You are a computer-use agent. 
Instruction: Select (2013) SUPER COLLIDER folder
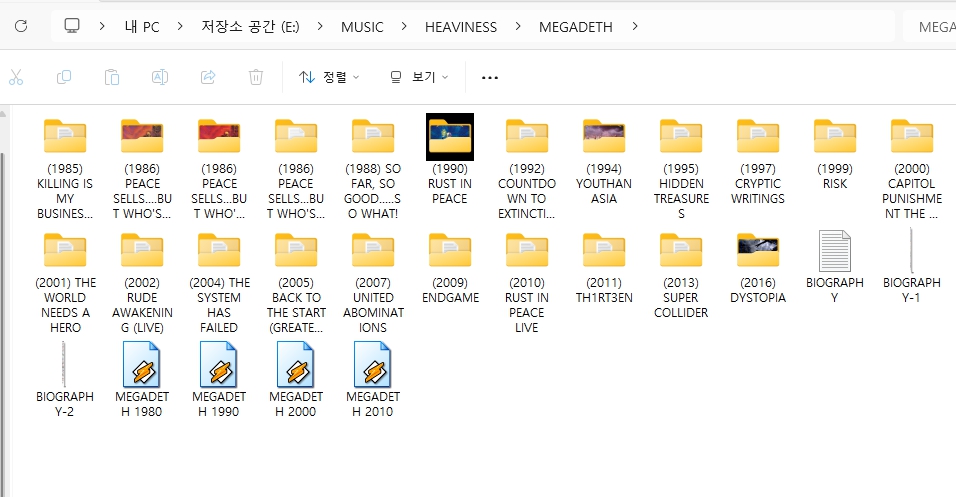point(681,275)
